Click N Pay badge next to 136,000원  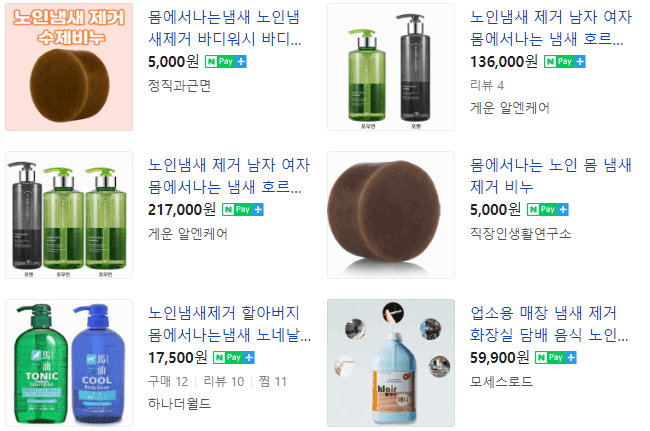(x=565, y=62)
